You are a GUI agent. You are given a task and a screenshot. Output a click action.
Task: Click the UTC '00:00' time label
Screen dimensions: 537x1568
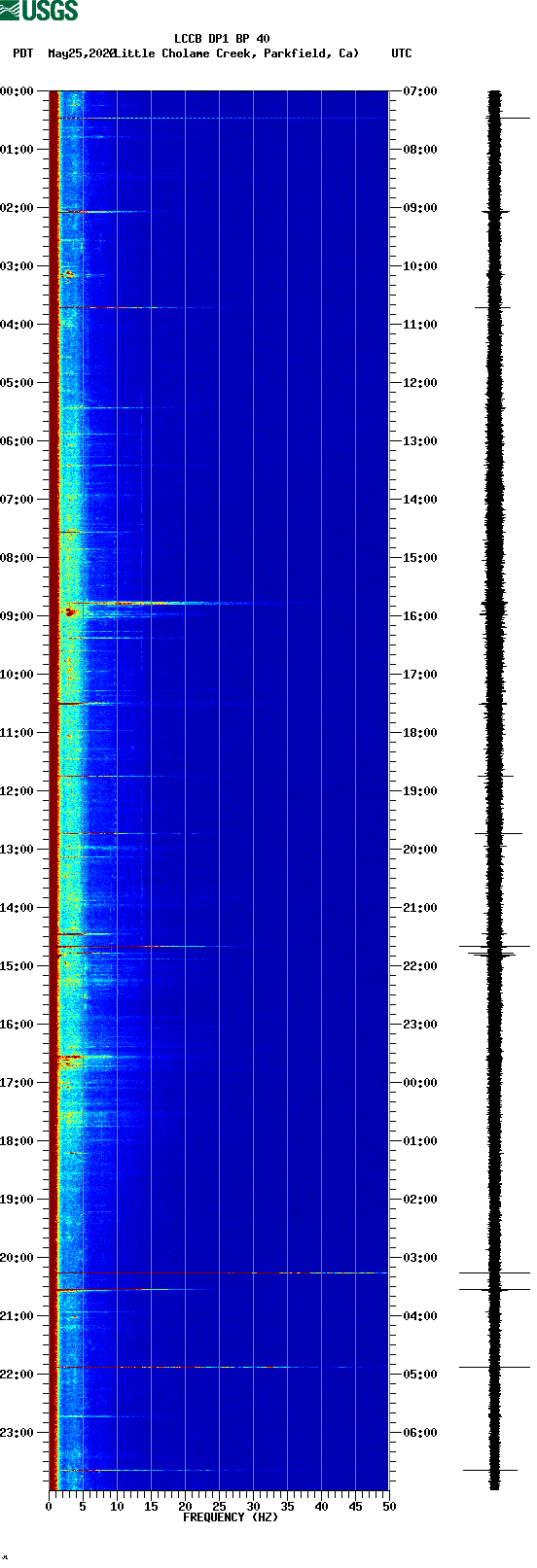pos(420,1083)
